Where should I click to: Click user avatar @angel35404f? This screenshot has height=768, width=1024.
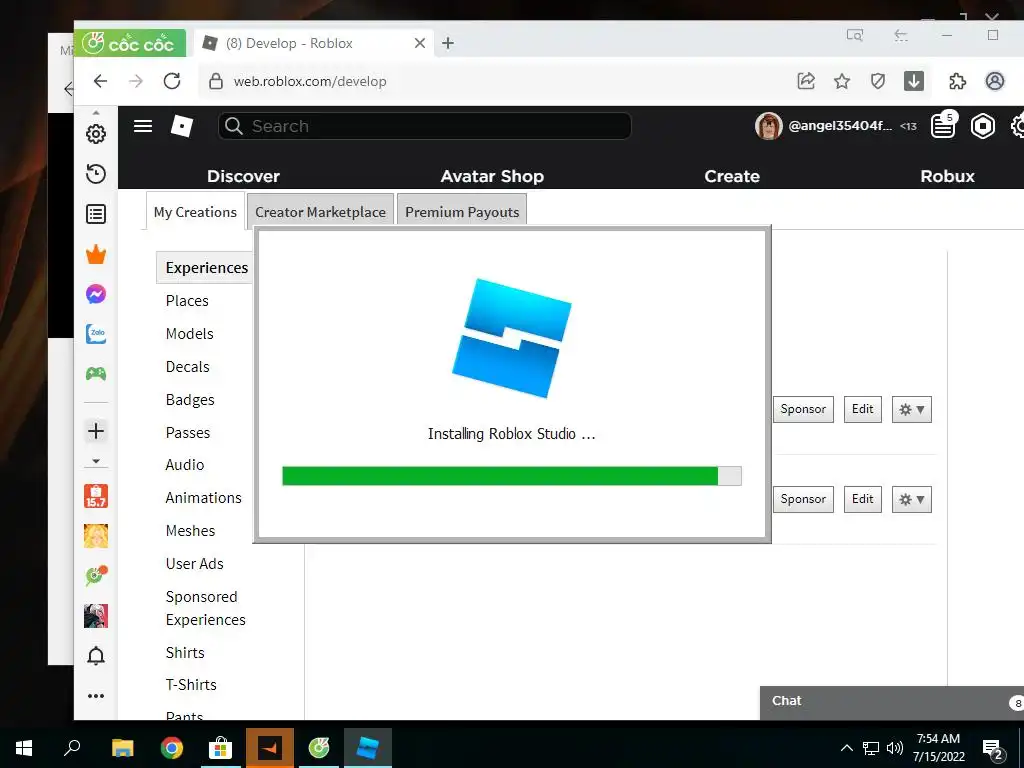[x=769, y=126]
